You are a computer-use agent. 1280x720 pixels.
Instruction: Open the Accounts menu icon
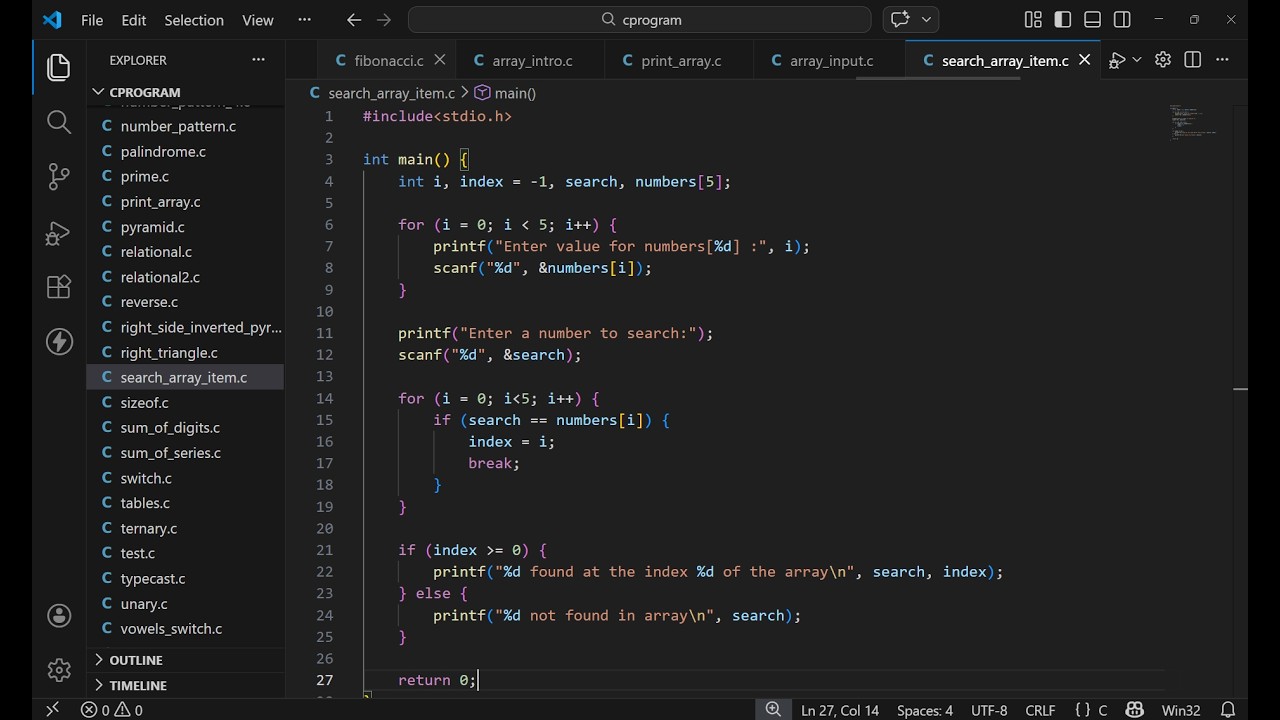[59, 615]
